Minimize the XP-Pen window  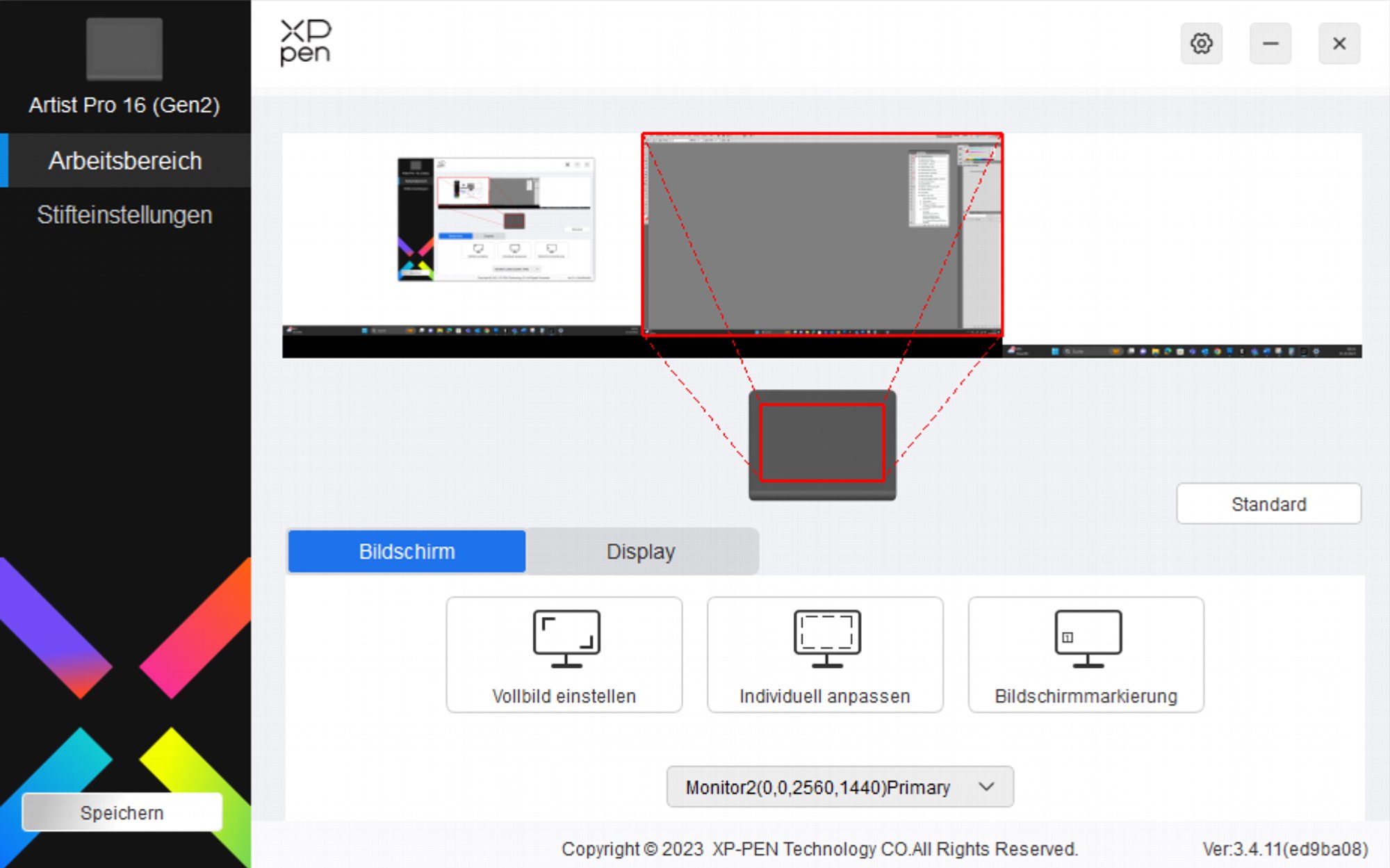[x=1270, y=44]
